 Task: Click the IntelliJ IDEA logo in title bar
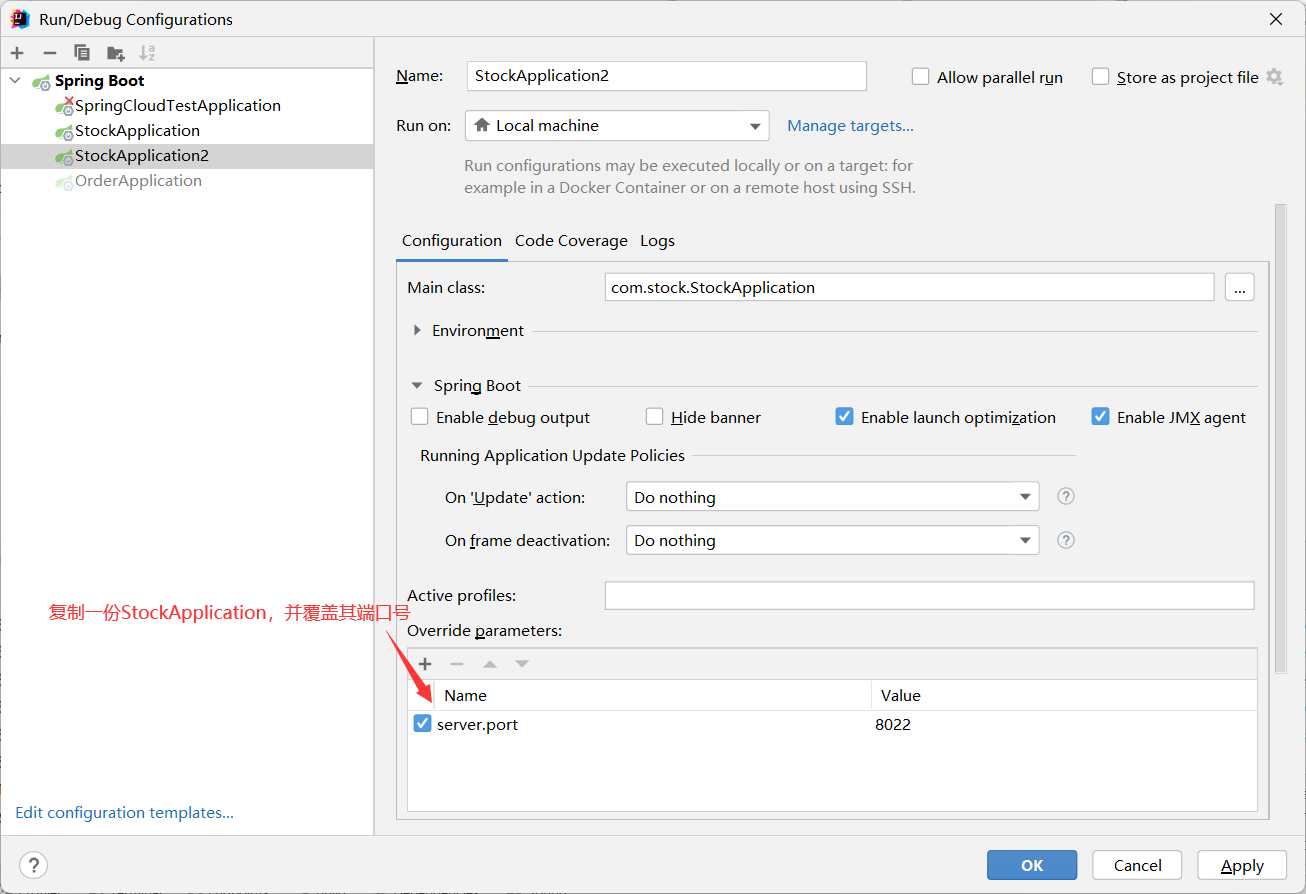pyautogui.click(x=20, y=19)
